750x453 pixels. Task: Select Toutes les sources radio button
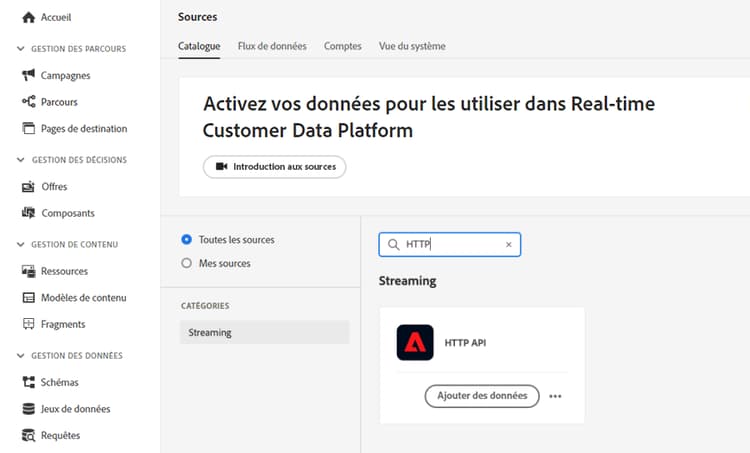[187, 239]
